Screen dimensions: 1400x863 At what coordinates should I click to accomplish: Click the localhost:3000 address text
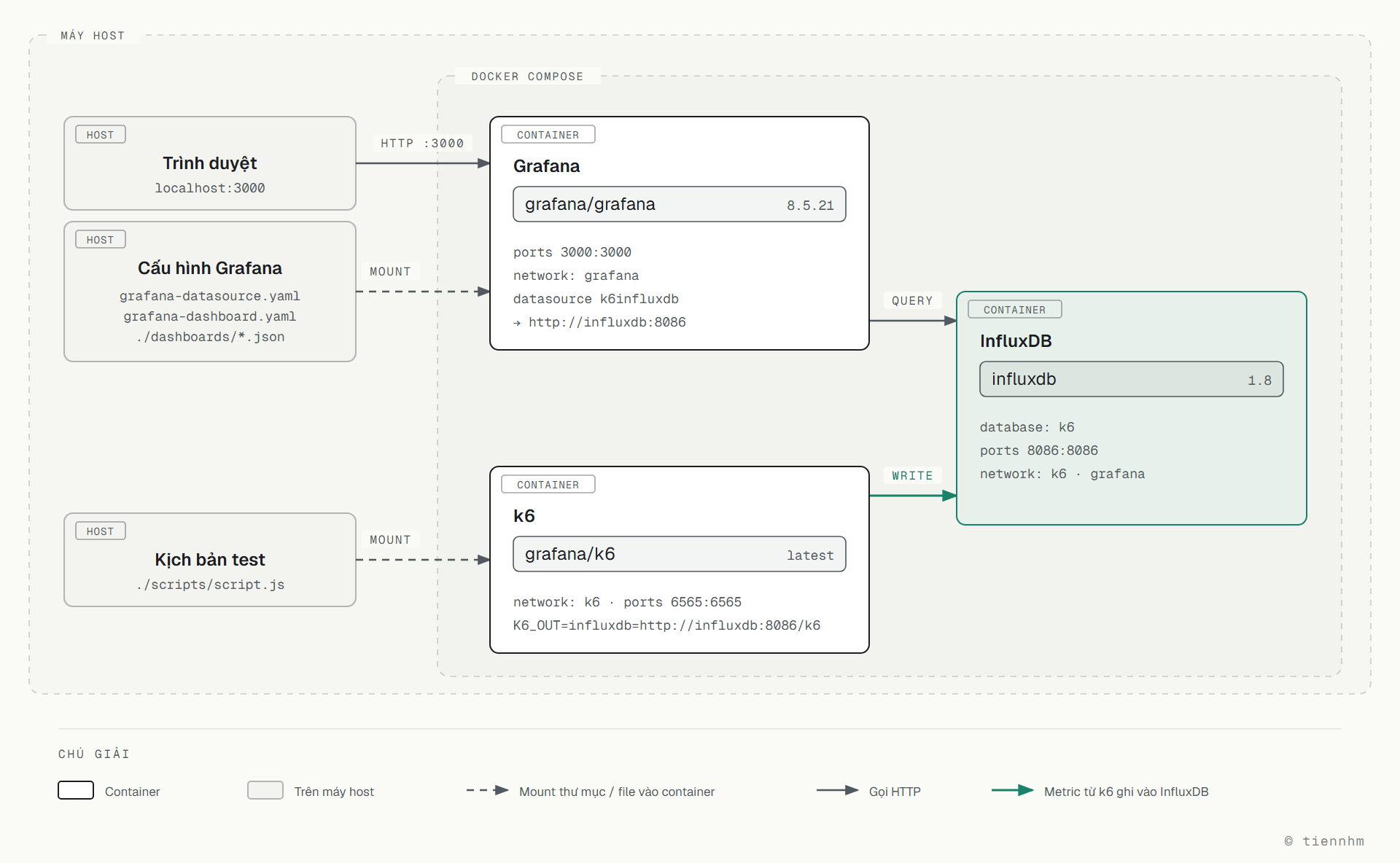pyautogui.click(x=210, y=188)
